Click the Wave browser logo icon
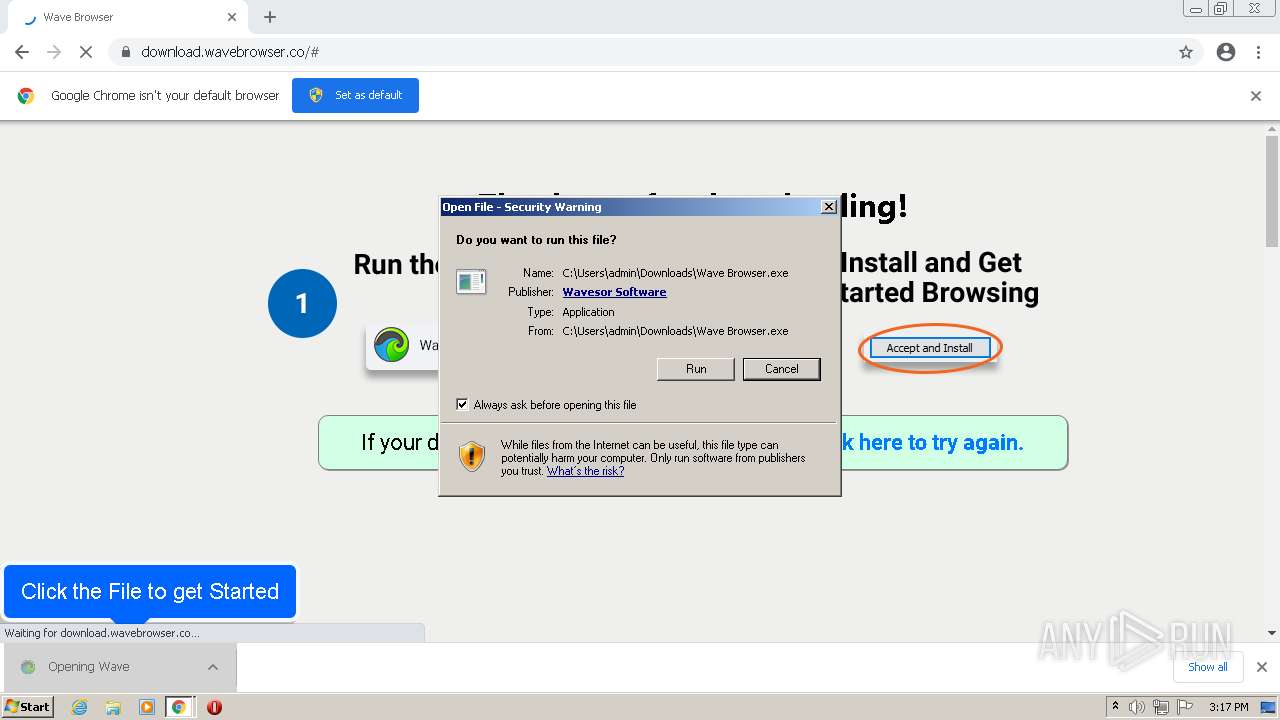The width and height of the screenshot is (1280, 720). tap(391, 346)
